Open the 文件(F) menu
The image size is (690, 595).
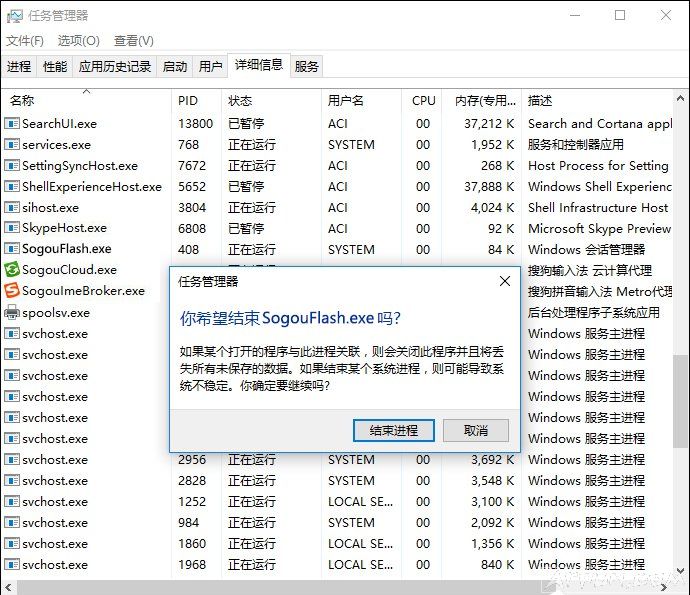coord(25,41)
